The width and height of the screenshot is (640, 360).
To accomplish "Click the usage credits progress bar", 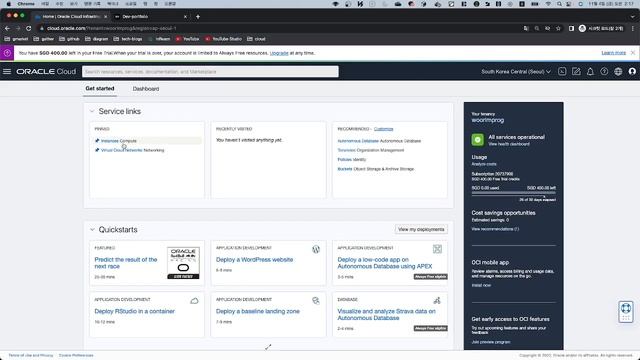I will pyautogui.click(x=513, y=194).
